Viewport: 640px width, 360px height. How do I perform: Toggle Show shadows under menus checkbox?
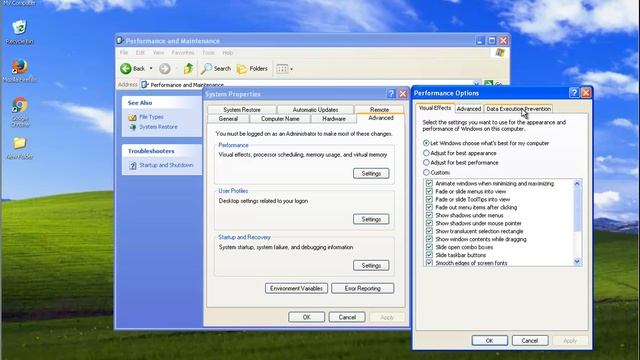[x=429, y=215]
